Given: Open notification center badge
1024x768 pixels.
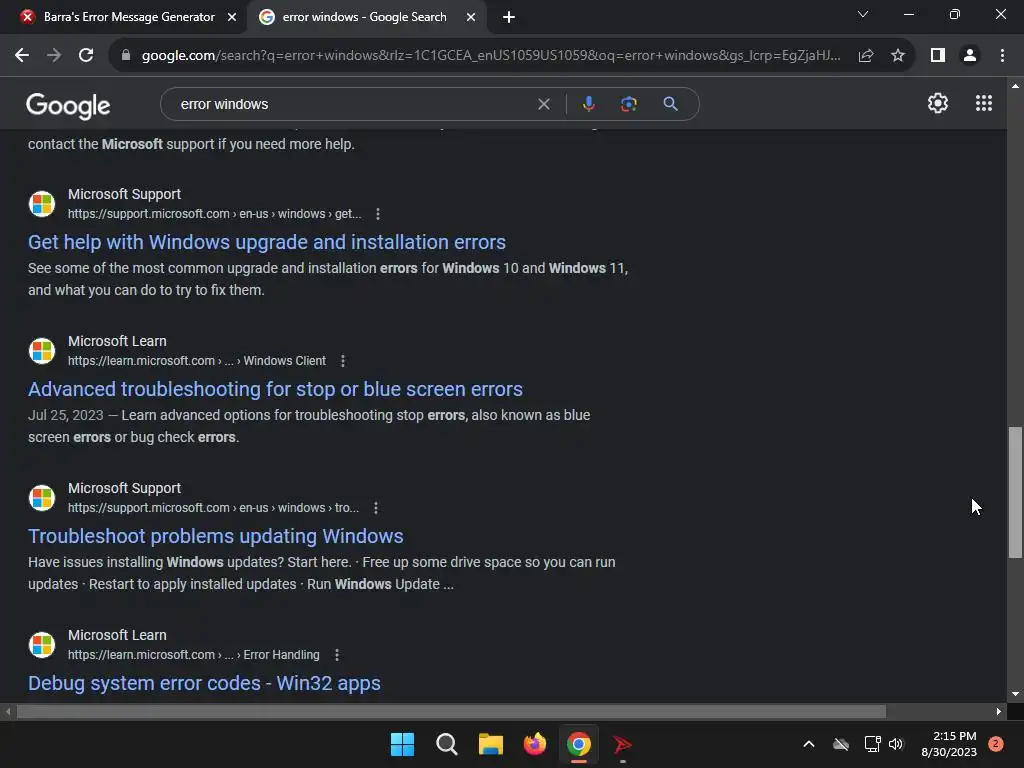Looking at the screenshot, I should click(996, 744).
